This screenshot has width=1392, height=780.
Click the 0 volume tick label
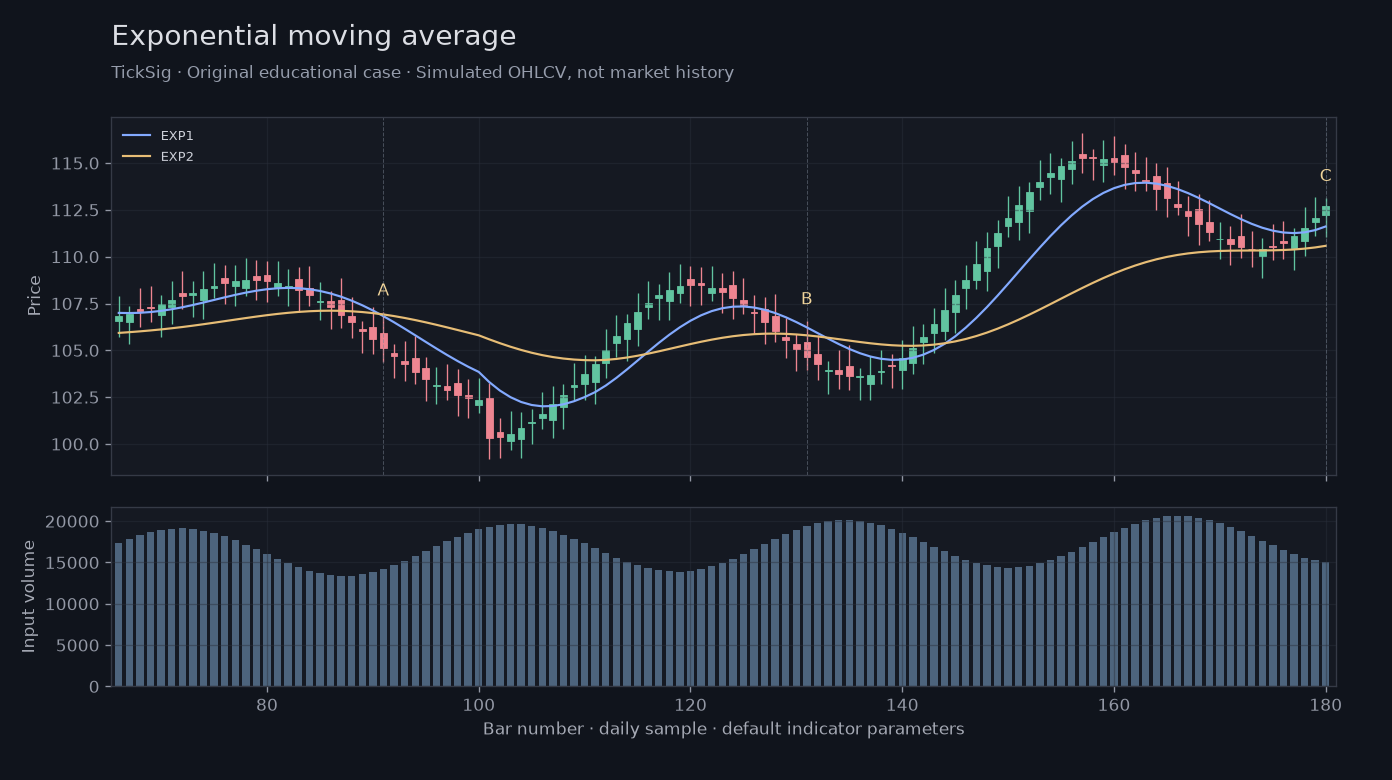[95, 687]
